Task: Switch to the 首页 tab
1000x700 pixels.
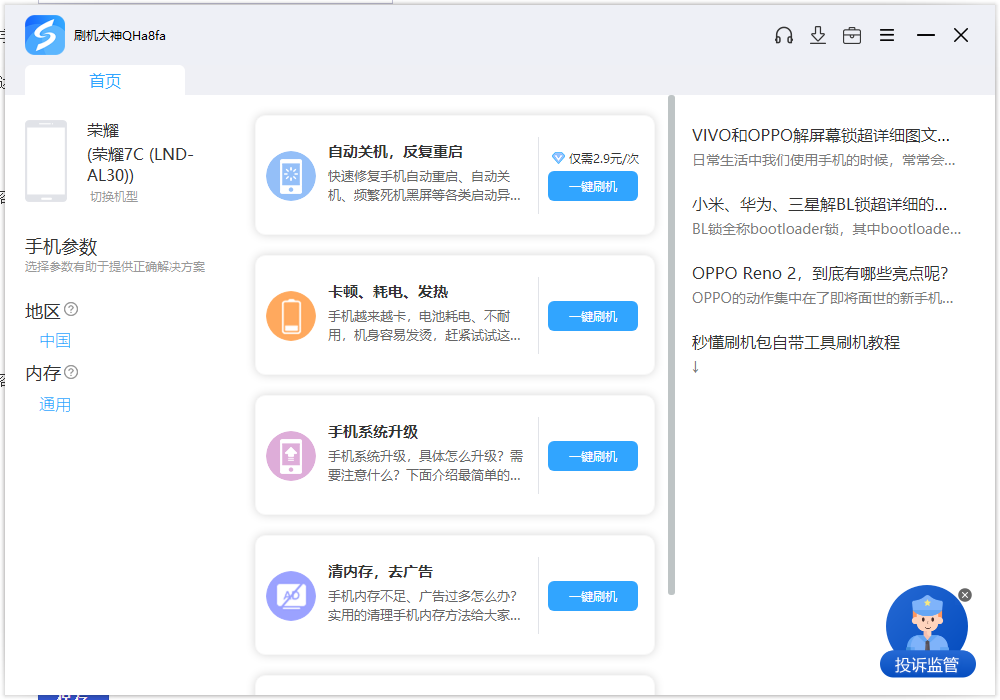Action: 105,81
